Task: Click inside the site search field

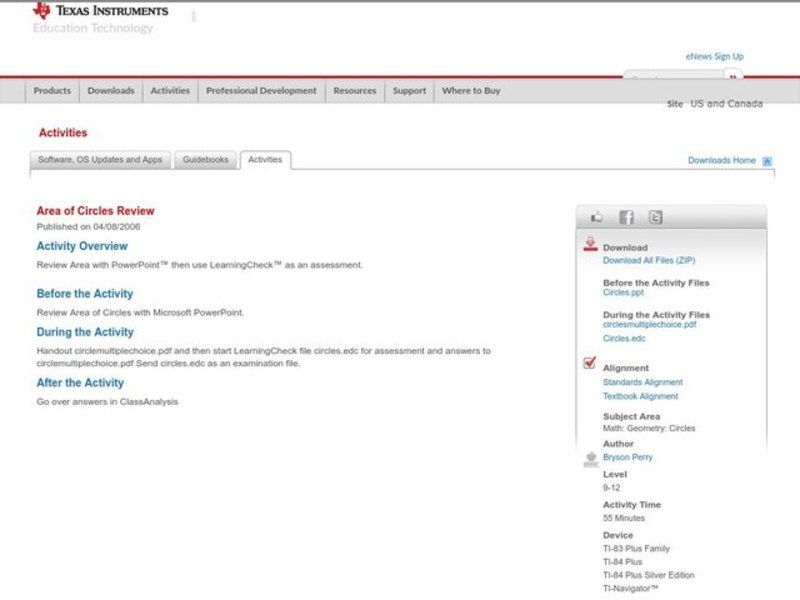Action: point(672,78)
